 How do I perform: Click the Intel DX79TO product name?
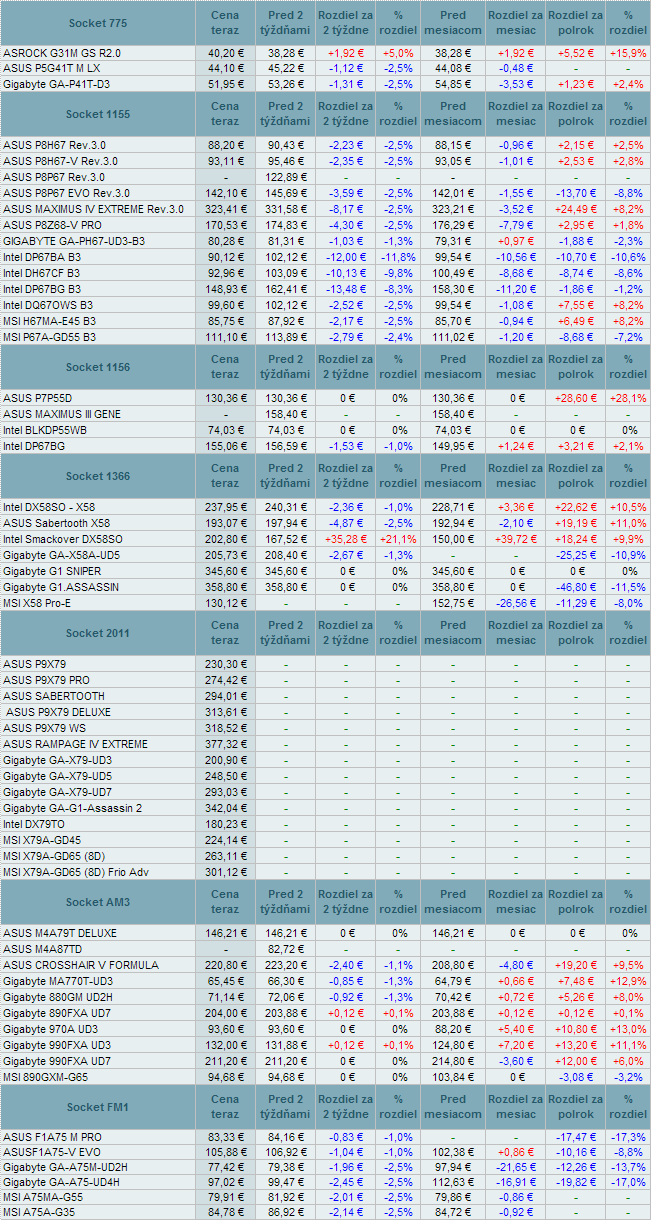pos(35,824)
